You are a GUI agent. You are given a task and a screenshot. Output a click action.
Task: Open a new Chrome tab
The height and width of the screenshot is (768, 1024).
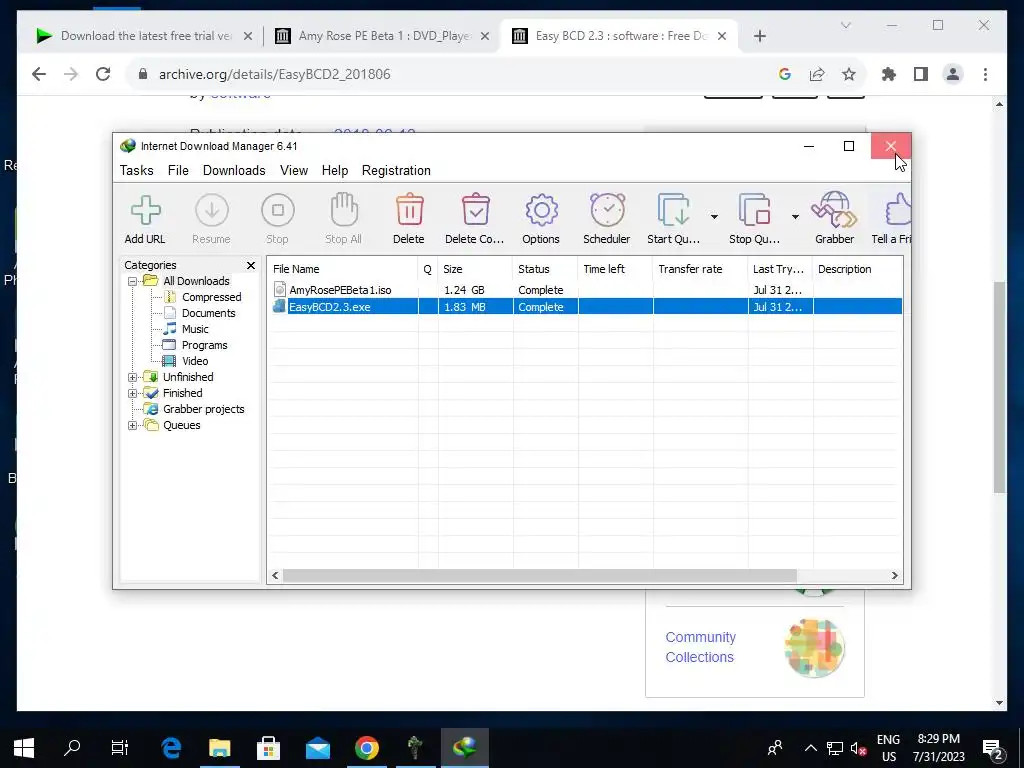[x=760, y=36]
